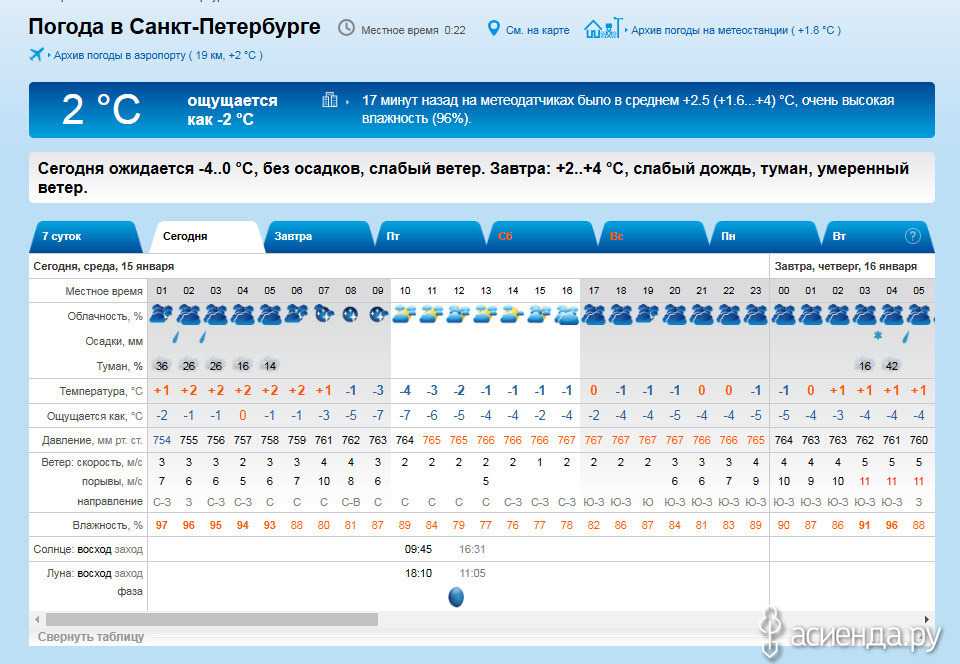The image size is (960, 664).
Task: Click the partly sunny icon under hour 13
Action: point(486,315)
